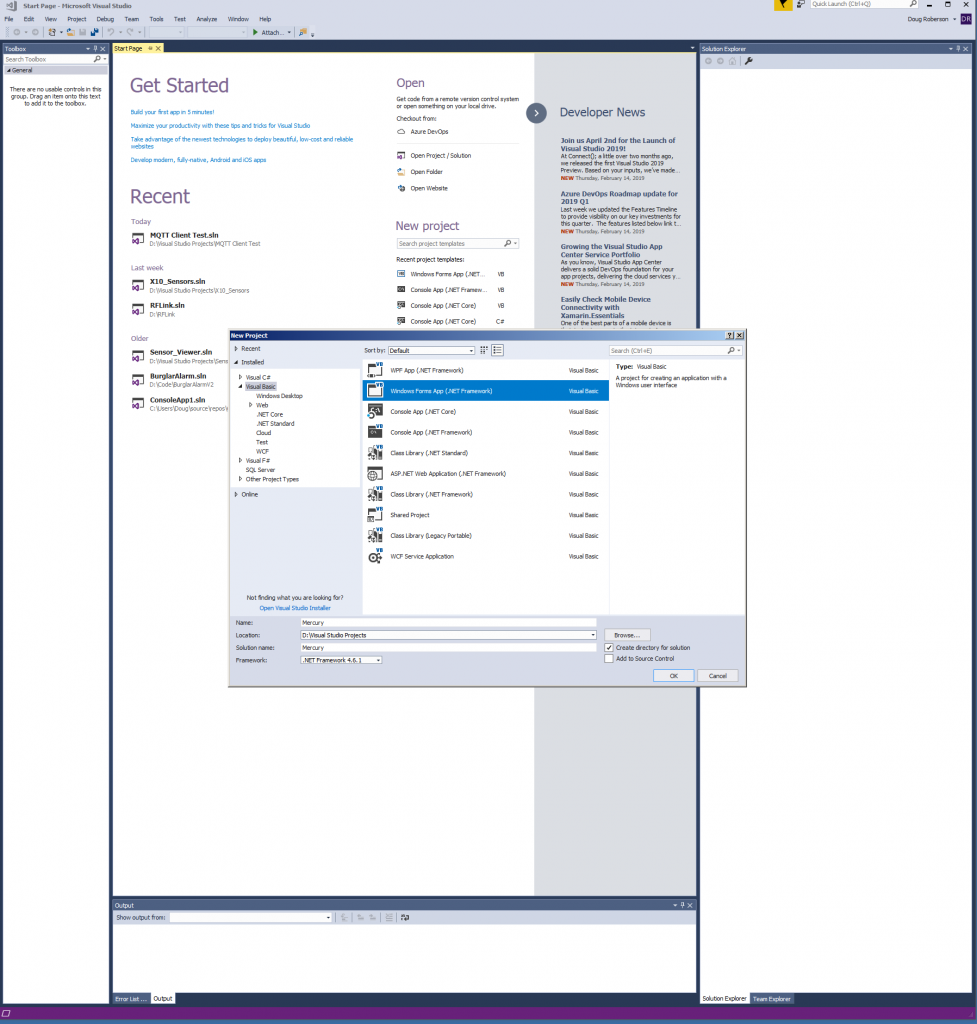Click the Save All toolbar icon

tap(95, 32)
